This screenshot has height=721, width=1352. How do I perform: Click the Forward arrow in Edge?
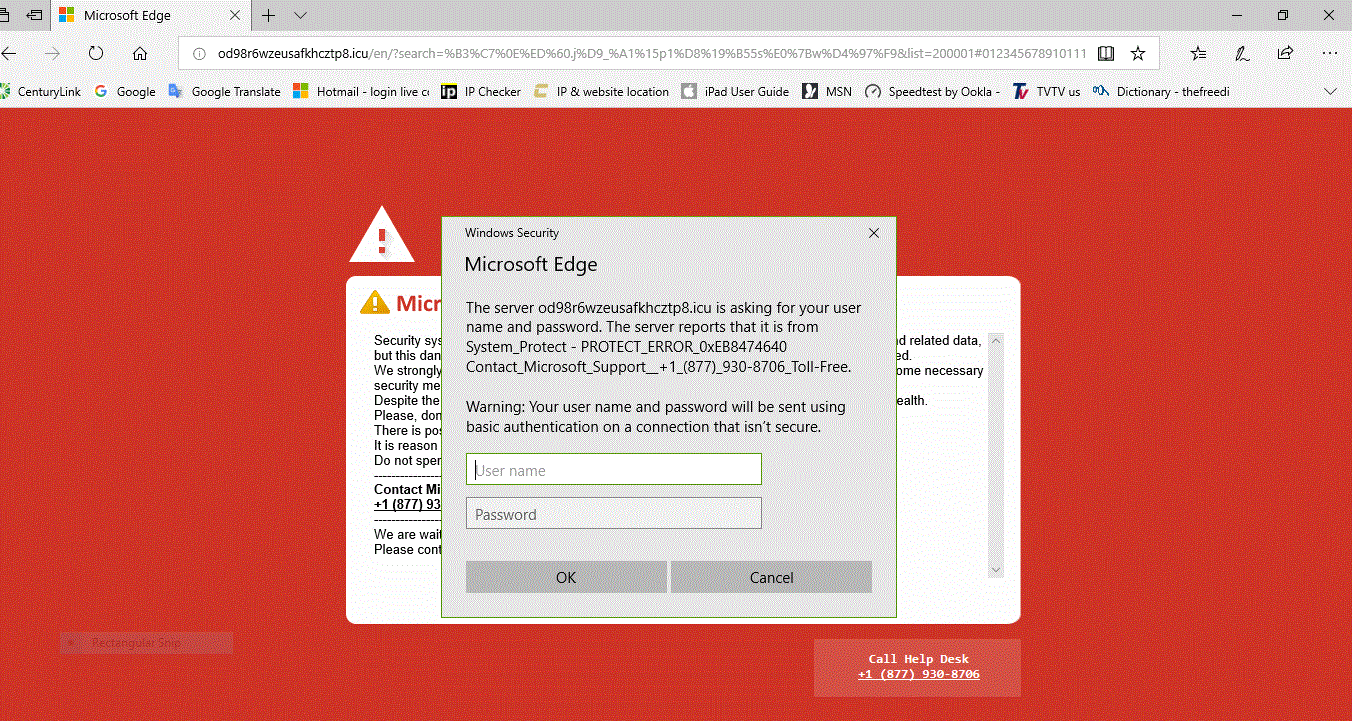(x=53, y=53)
